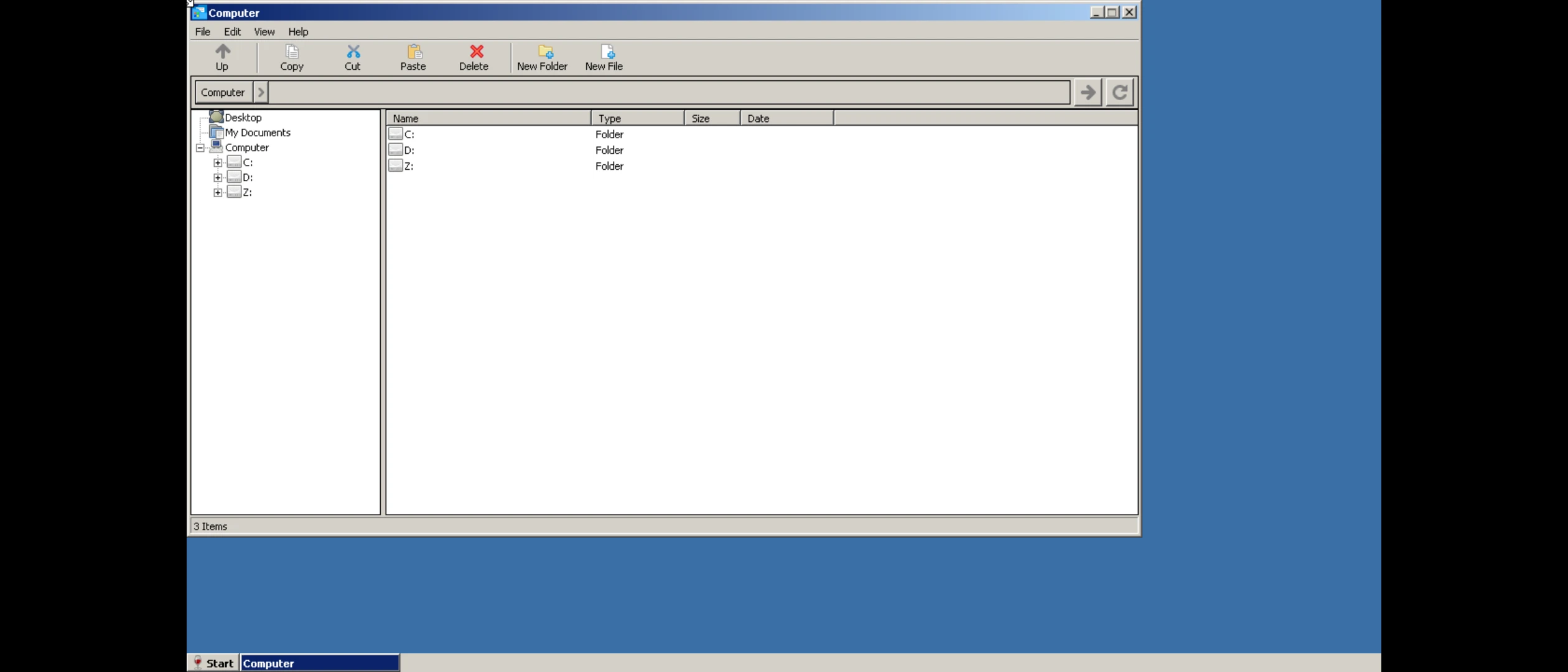
Task: Click the Copy toolbar icon
Action: pos(291,52)
